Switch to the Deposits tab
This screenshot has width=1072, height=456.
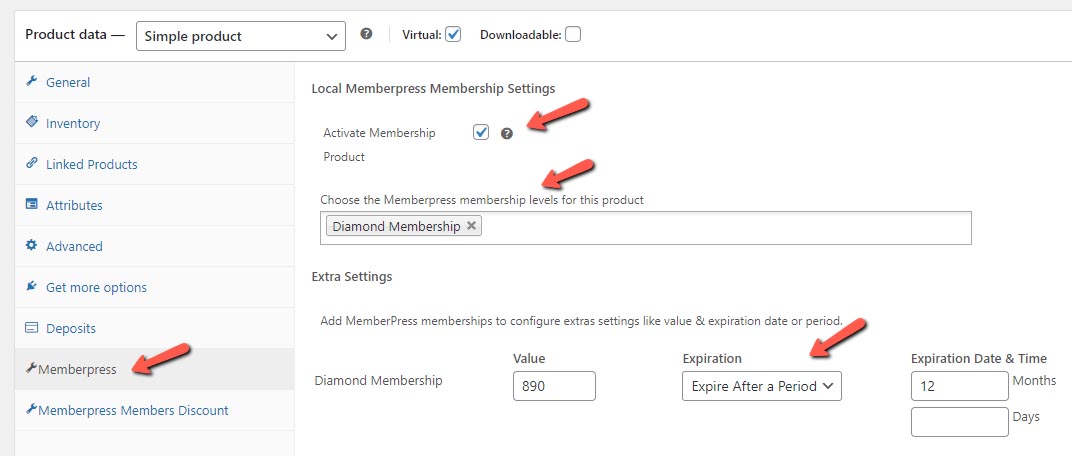point(155,328)
